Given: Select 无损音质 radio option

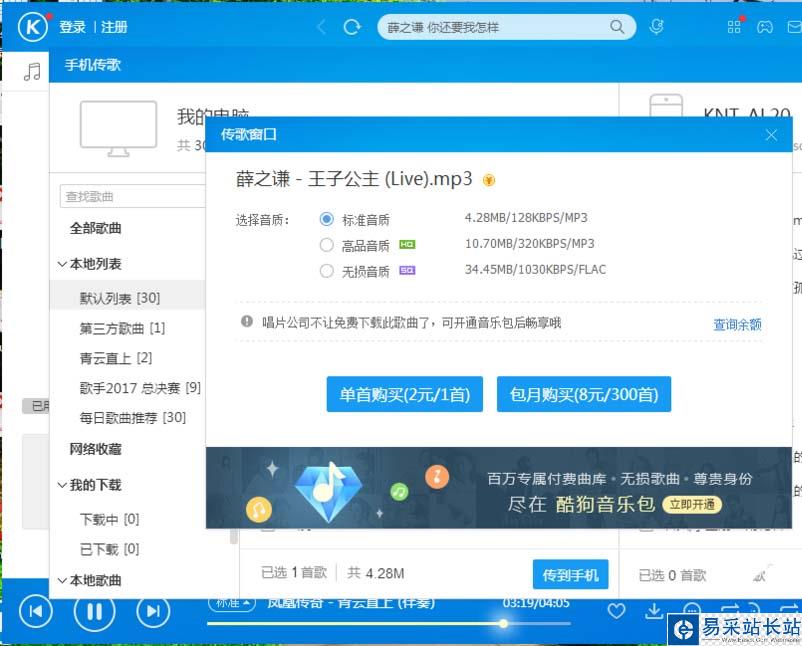Looking at the screenshot, I should 326,271.
